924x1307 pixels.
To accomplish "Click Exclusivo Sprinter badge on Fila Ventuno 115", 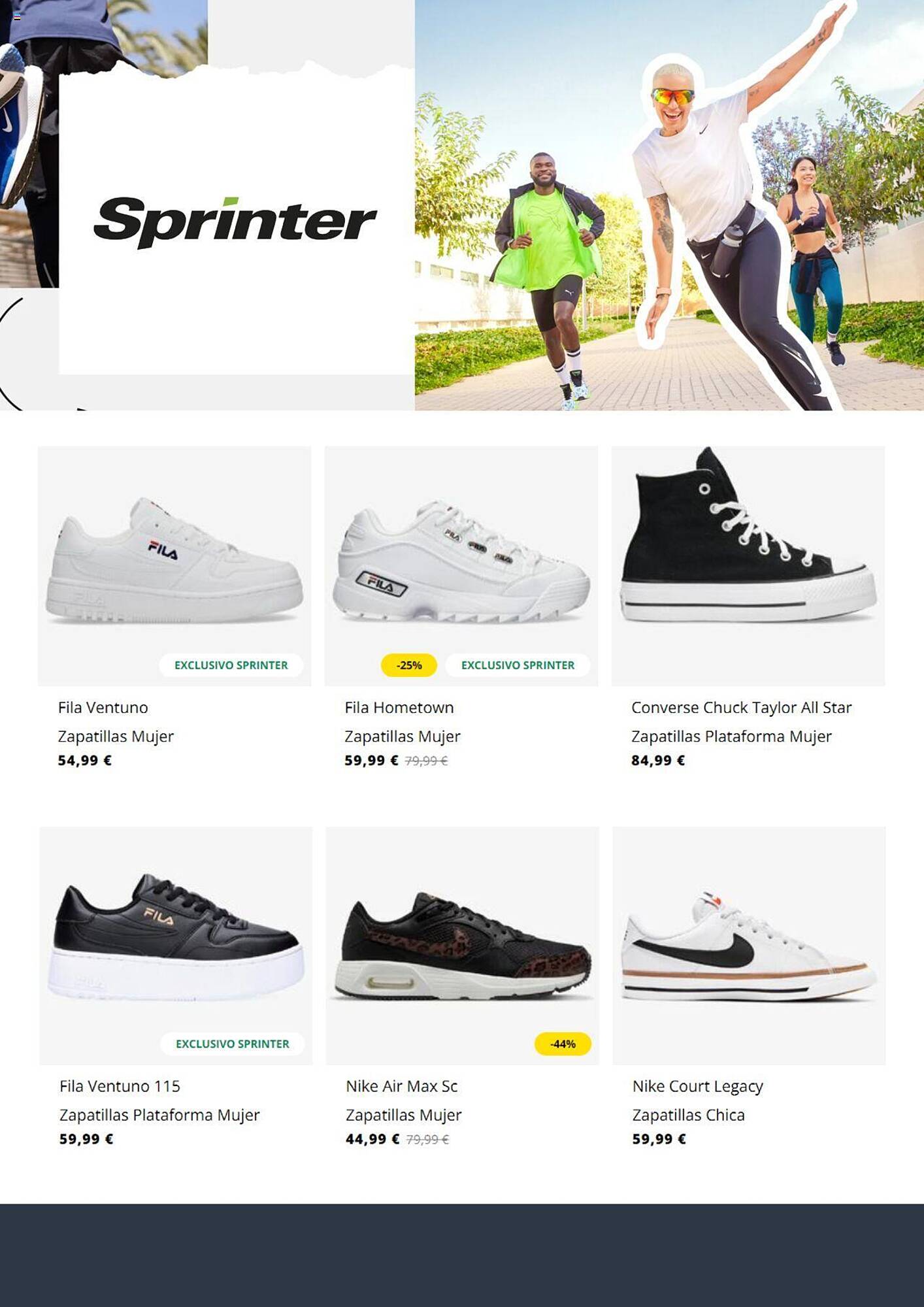I will pos(233,1044).
